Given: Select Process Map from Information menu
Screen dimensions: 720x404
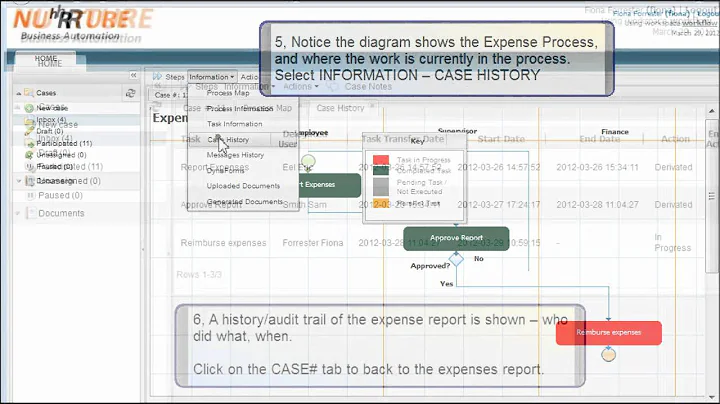Looking at the screenshot, I should (228, 93).
